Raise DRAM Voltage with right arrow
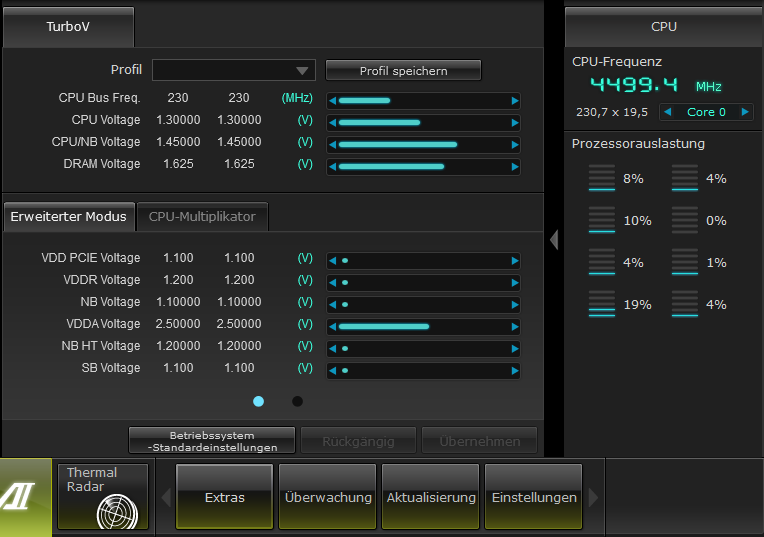The width and height of the screenshot is (764, 537). coord(515,167)
